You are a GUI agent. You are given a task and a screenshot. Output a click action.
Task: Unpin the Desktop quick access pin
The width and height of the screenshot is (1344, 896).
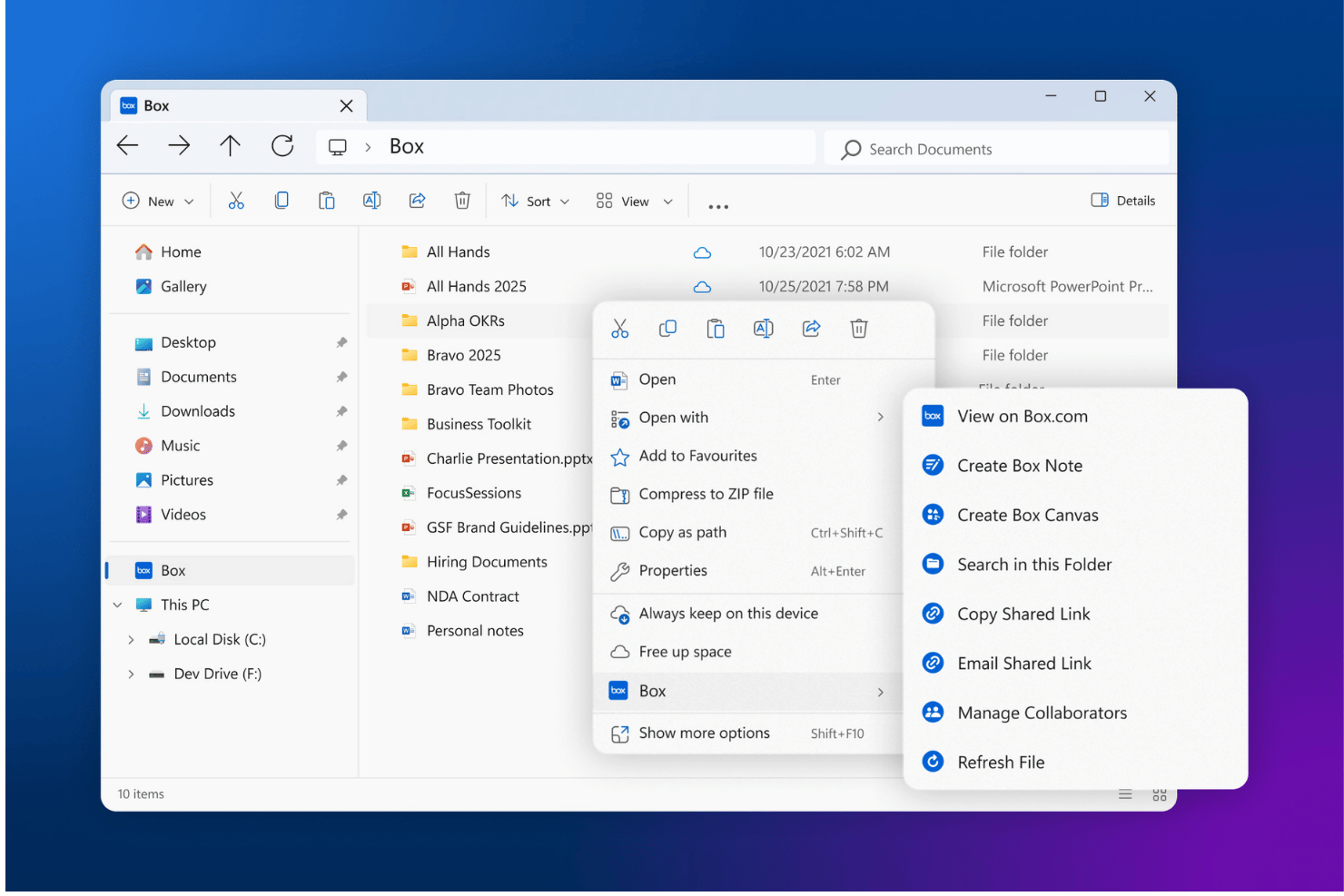click(341, 342)
